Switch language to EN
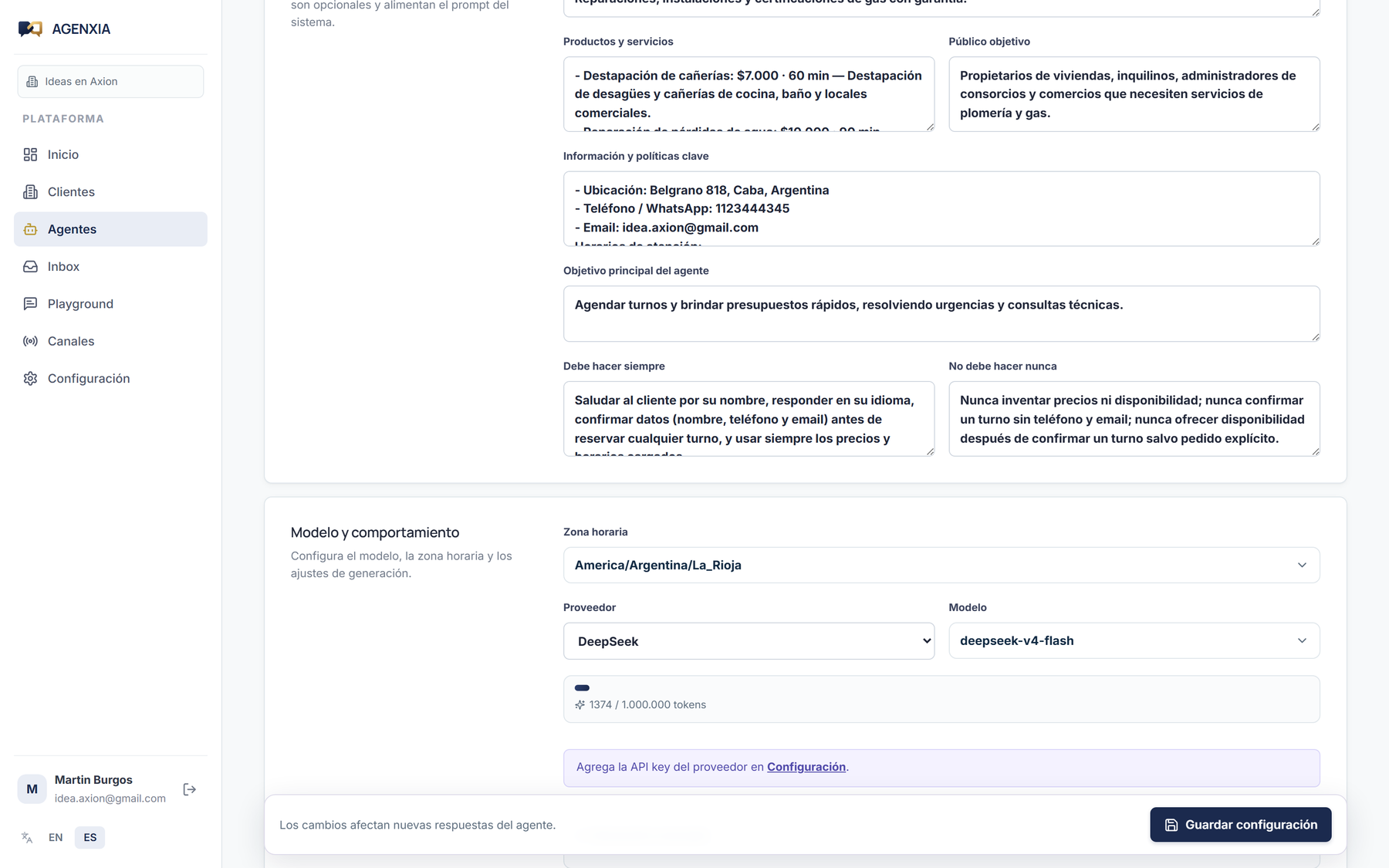The height and width of the screenshot is (868, 1389). point(56,838)
